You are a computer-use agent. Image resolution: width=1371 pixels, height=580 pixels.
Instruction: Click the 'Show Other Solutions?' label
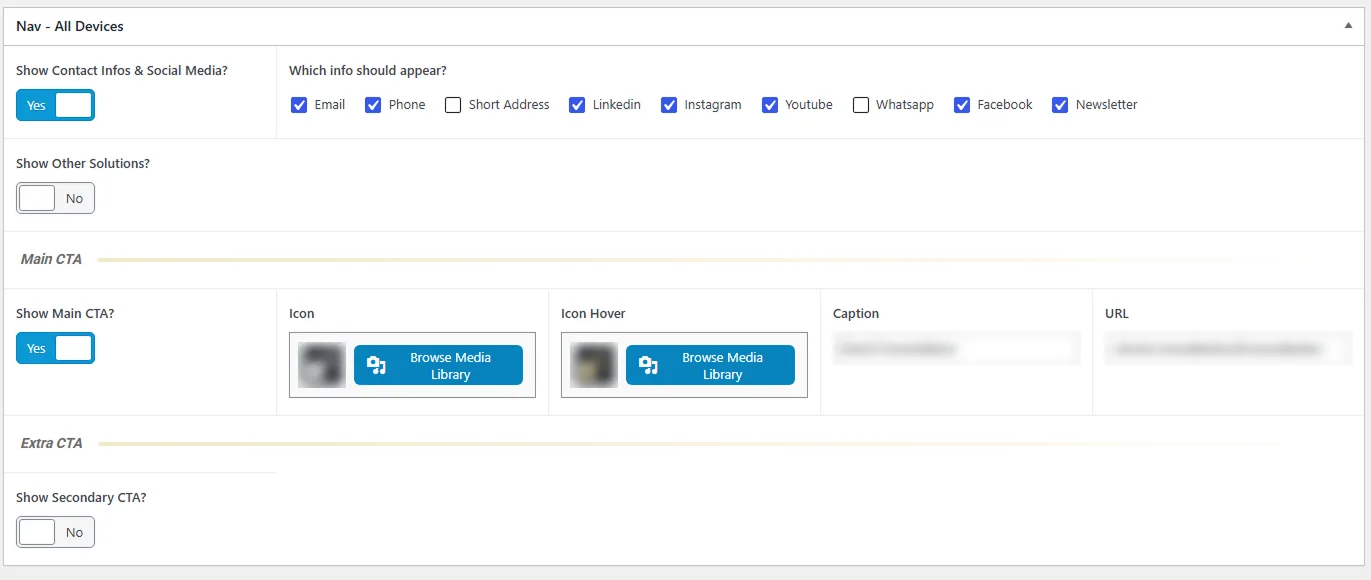[83, 164]
